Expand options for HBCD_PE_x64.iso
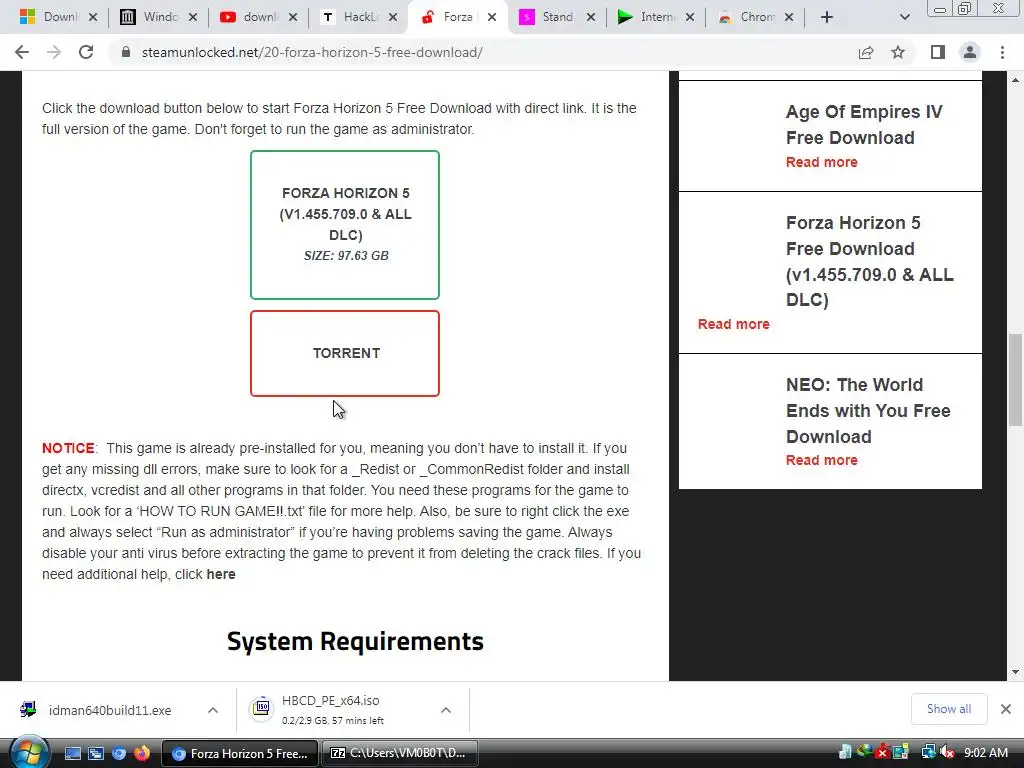This screenshot has height=768, width=1024. tap(445, 710)
